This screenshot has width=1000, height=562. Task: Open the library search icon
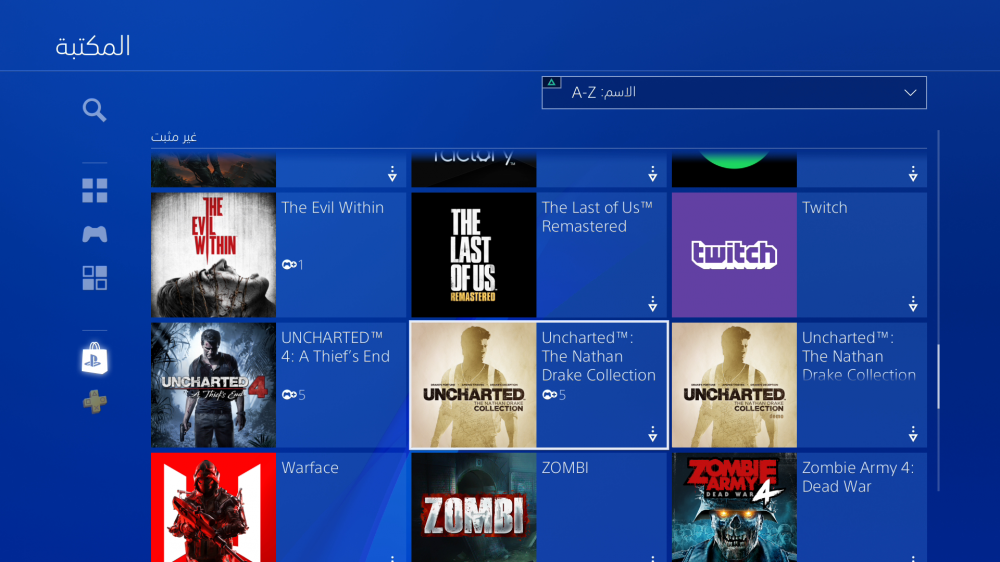(x=94, y=110)
